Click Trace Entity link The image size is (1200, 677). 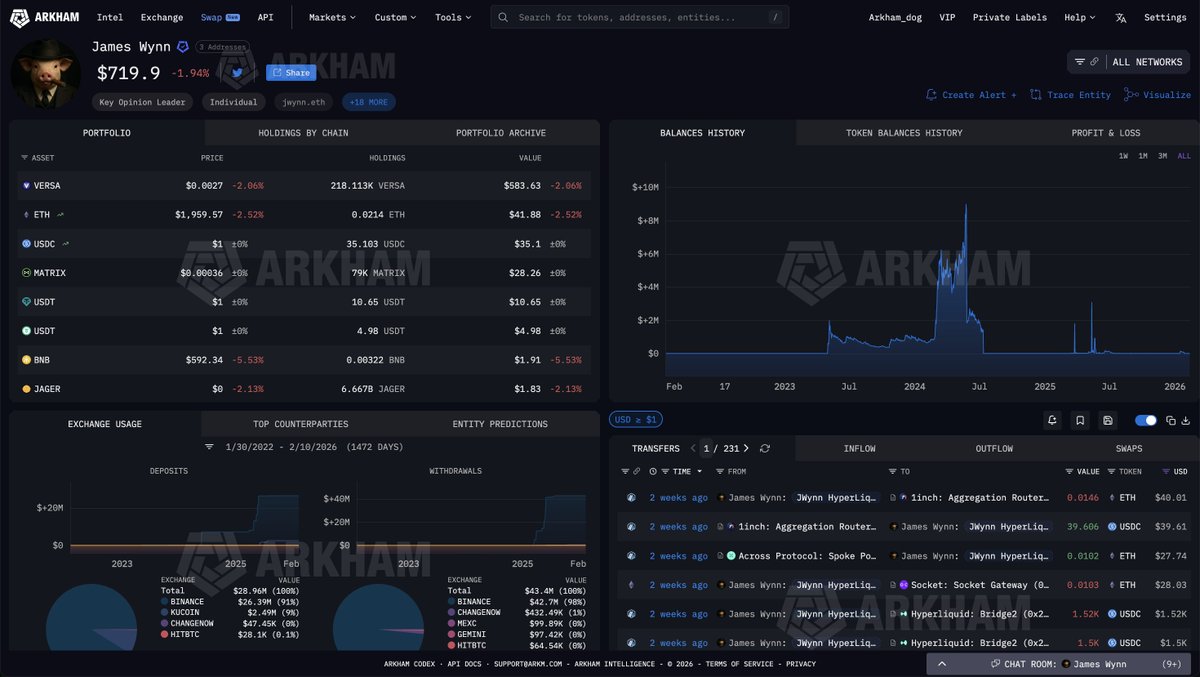(1071, 95)
